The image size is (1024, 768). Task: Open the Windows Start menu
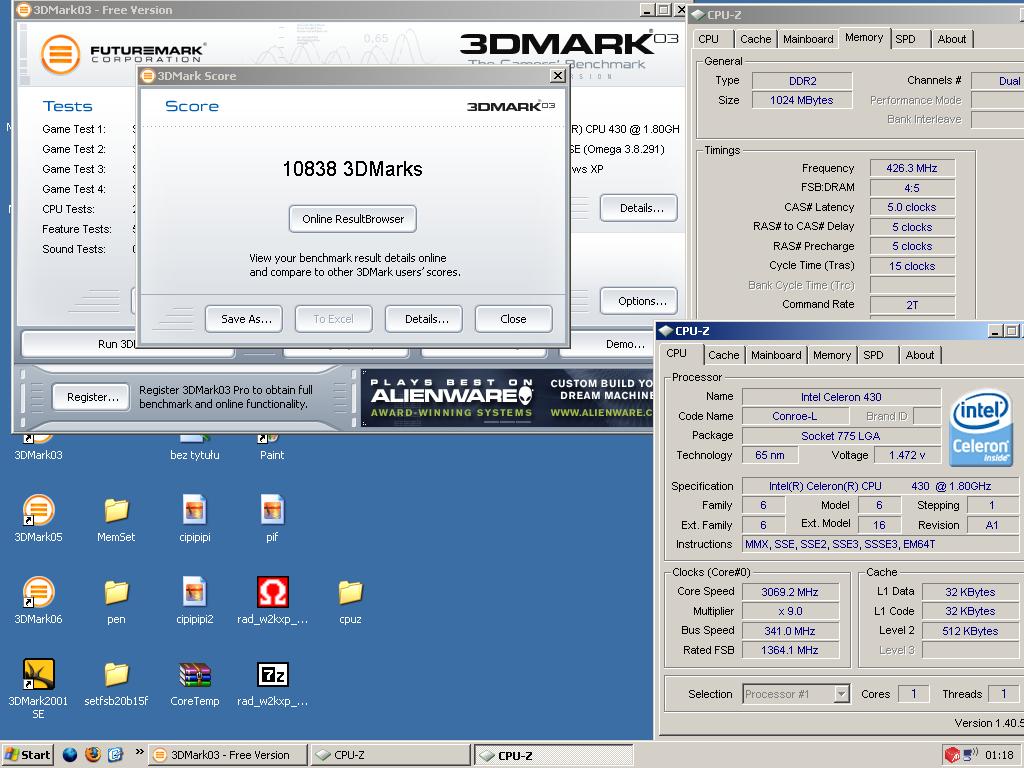27,755
